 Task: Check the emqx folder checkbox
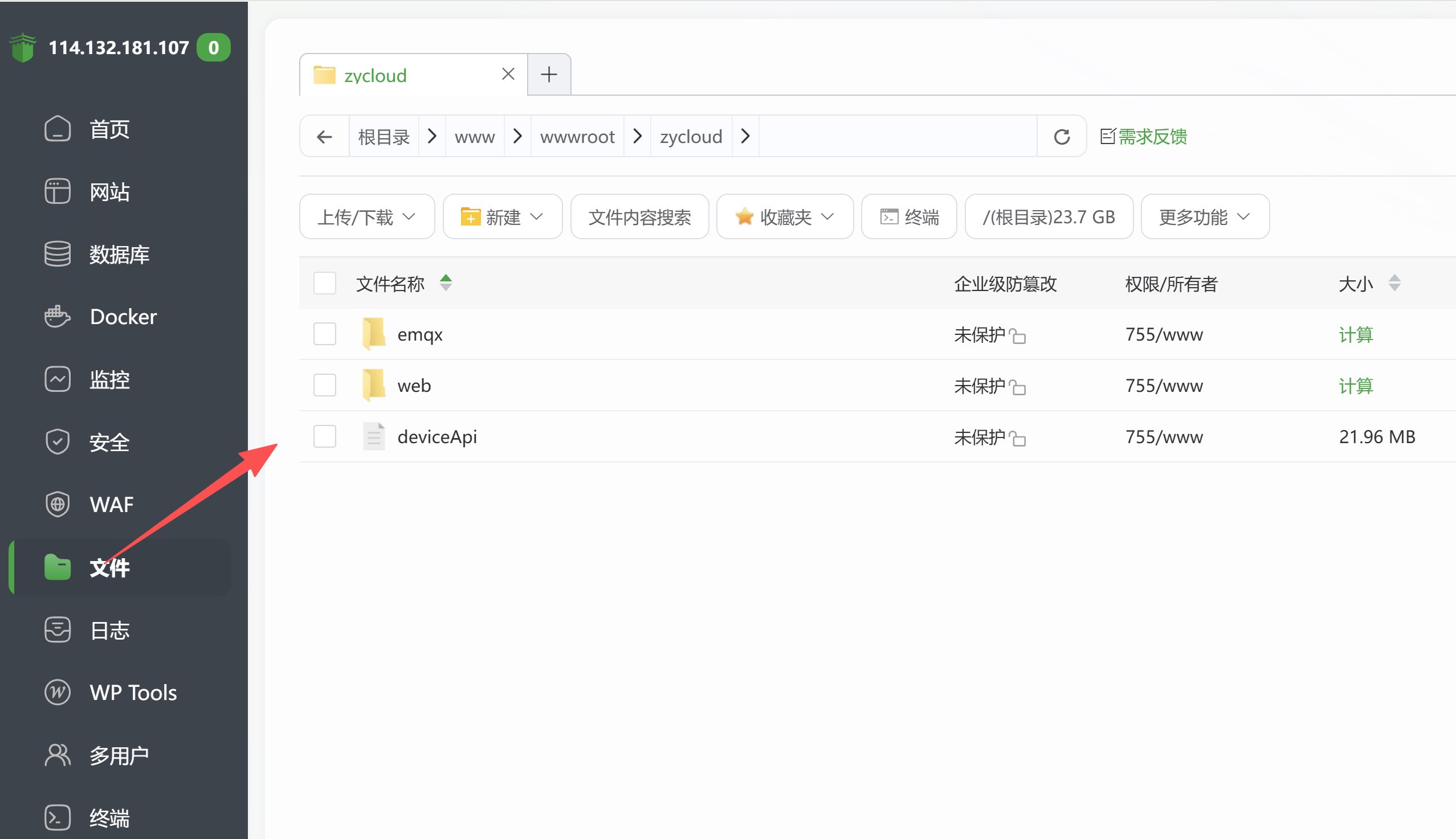tap(324, 334)
